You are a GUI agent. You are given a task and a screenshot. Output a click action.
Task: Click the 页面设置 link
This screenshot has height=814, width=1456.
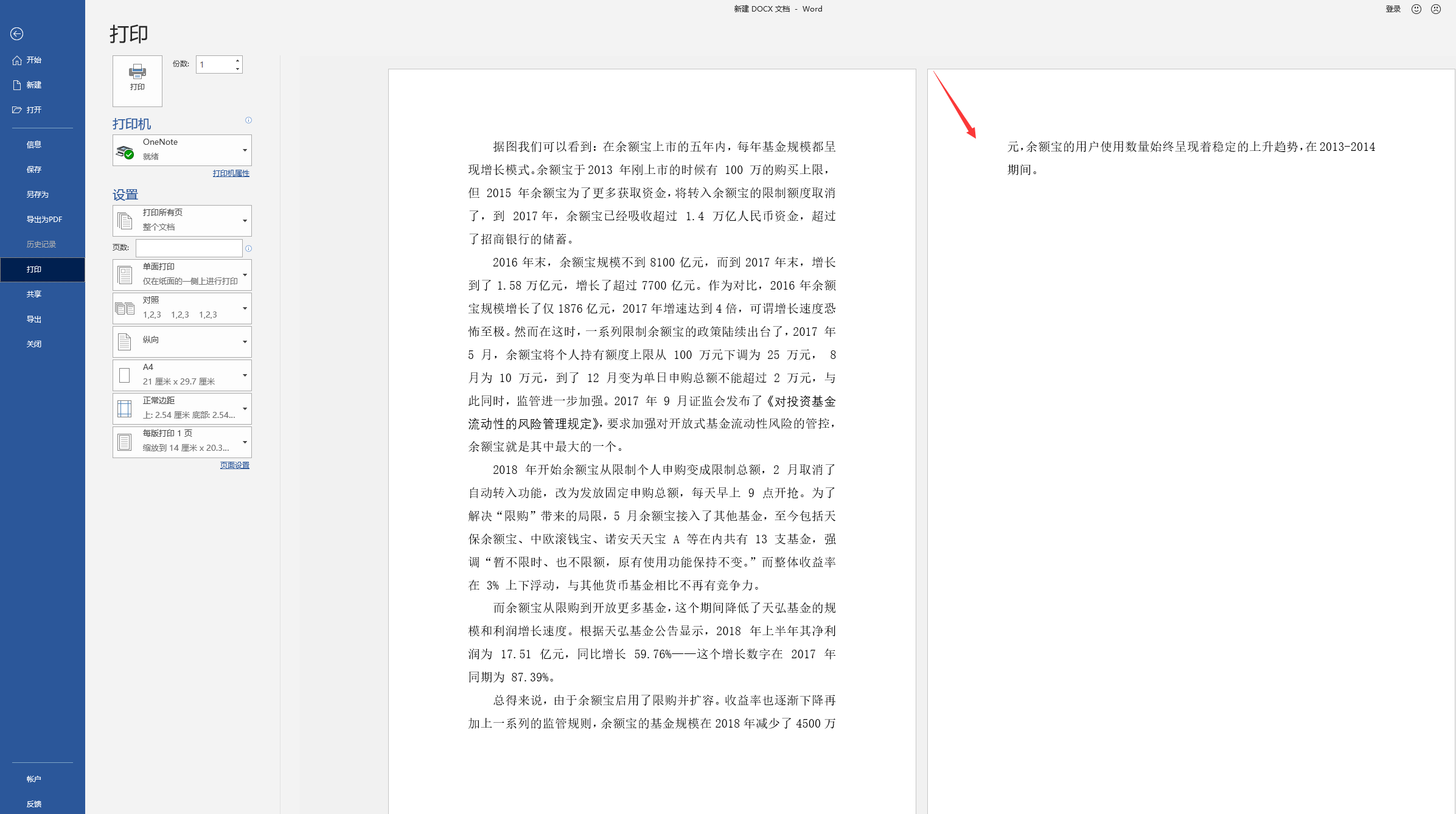[235, 465]
